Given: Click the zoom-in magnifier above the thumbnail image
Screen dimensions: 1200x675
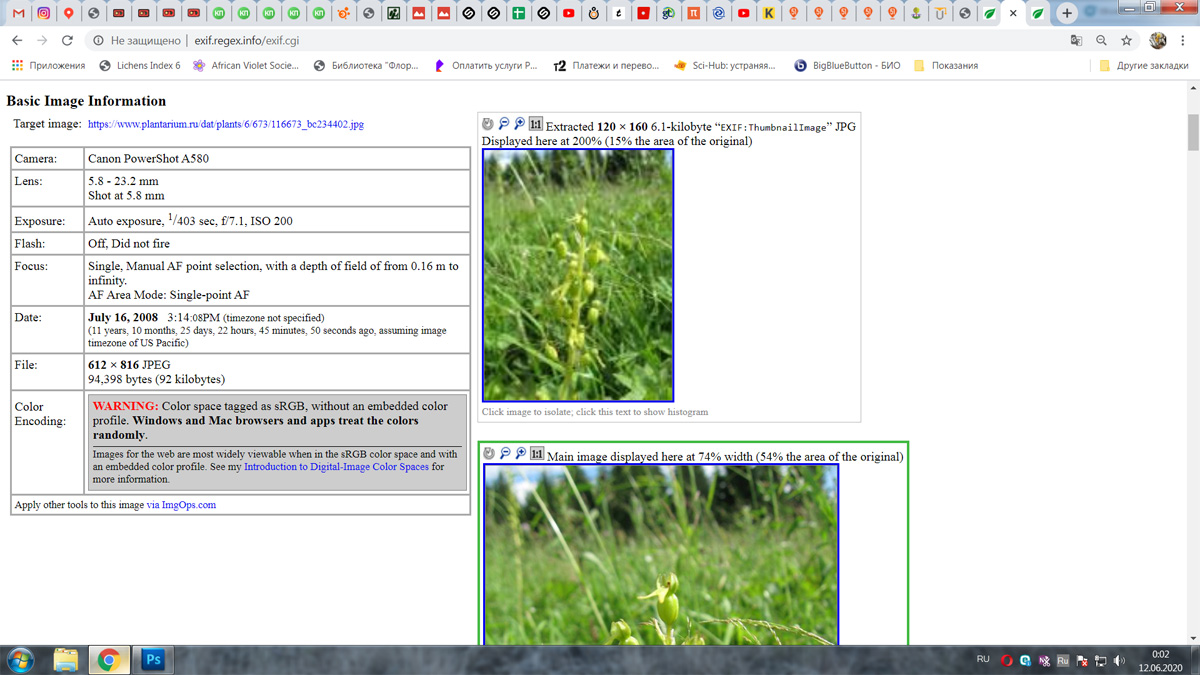Looking at the screenshot, I should pyautogui.click(x=520, y=124).
